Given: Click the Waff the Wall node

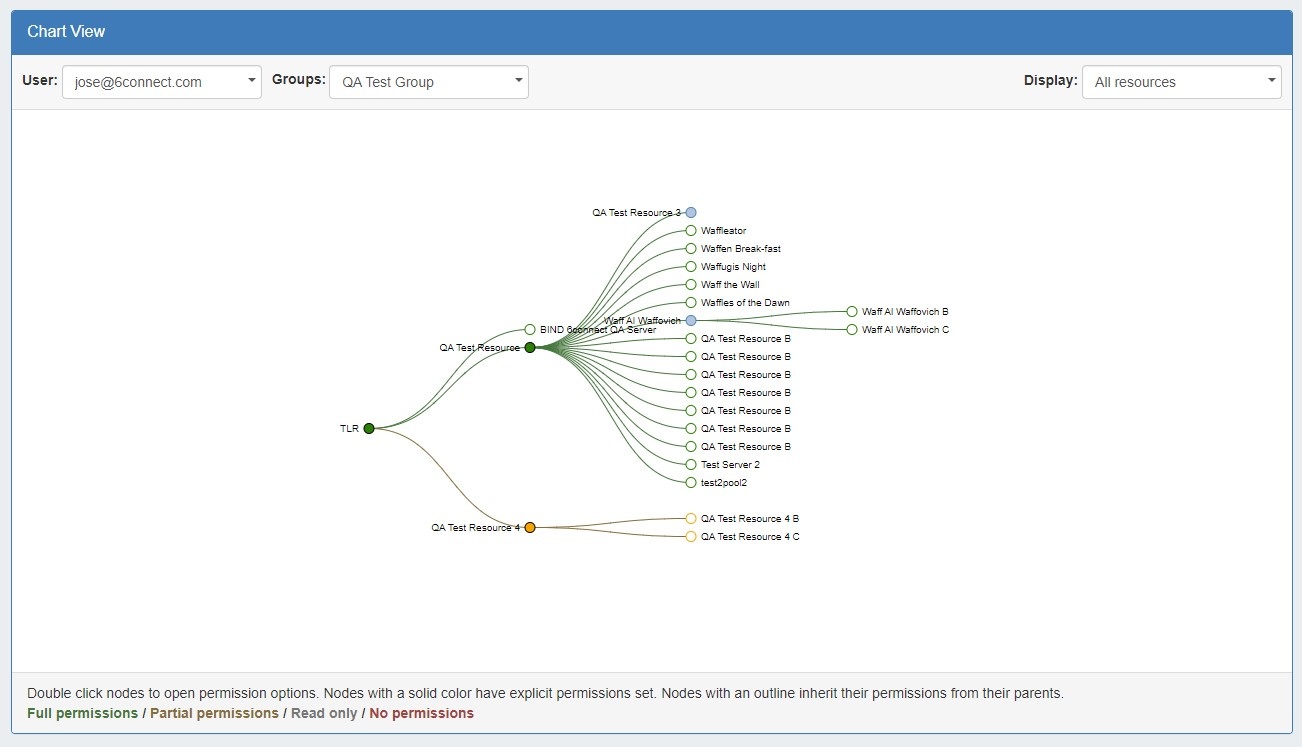Looking at the screenshot, I should pyautogui.click(x=691, y=284).
